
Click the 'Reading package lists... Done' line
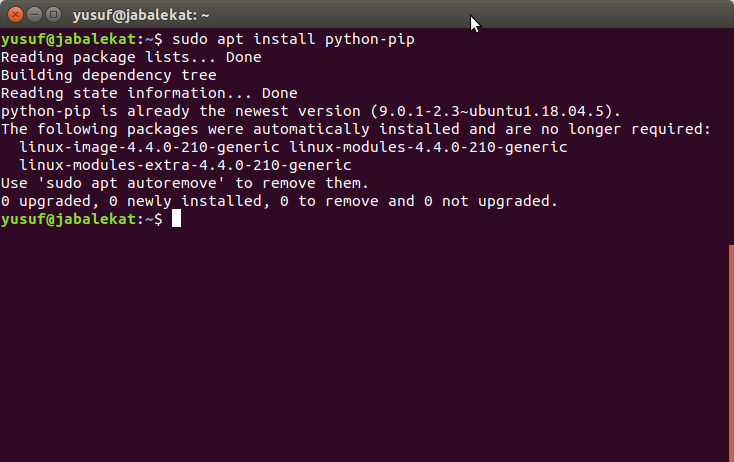click(130, 57)
